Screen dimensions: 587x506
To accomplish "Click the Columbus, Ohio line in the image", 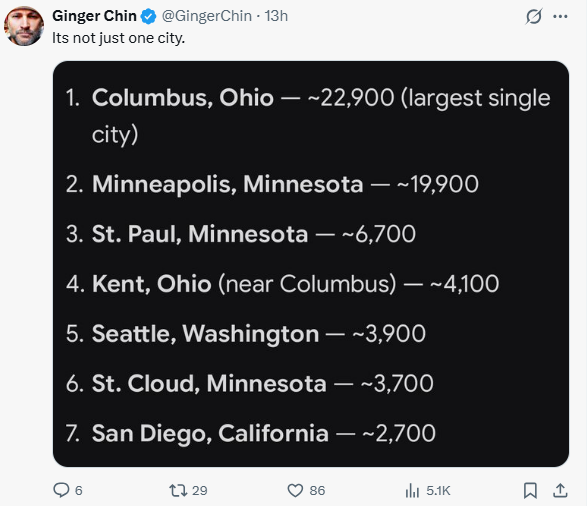I will tap(308, 116).
